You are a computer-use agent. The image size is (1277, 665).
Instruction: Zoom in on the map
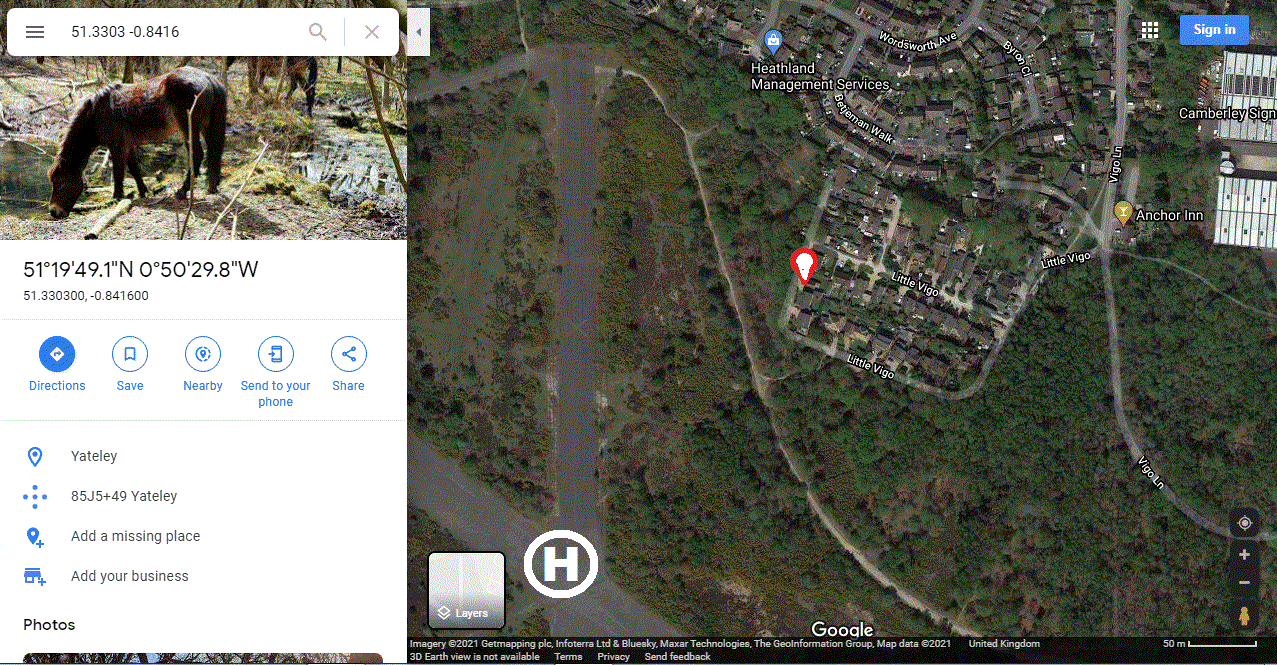point(1244,555)
